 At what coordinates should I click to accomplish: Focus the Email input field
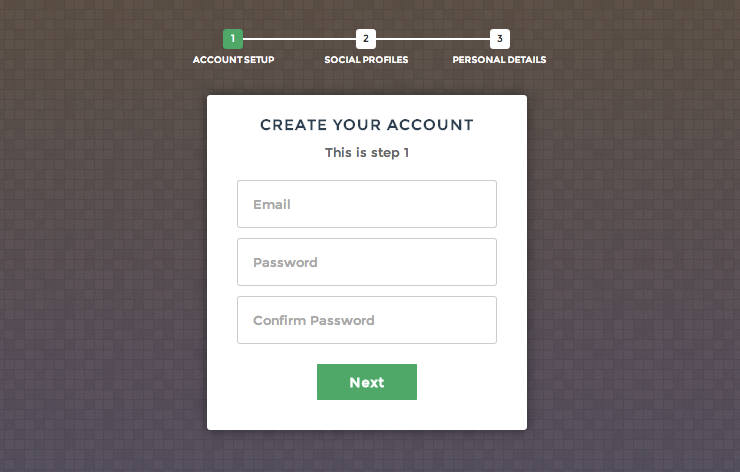(x=367, y=204)
